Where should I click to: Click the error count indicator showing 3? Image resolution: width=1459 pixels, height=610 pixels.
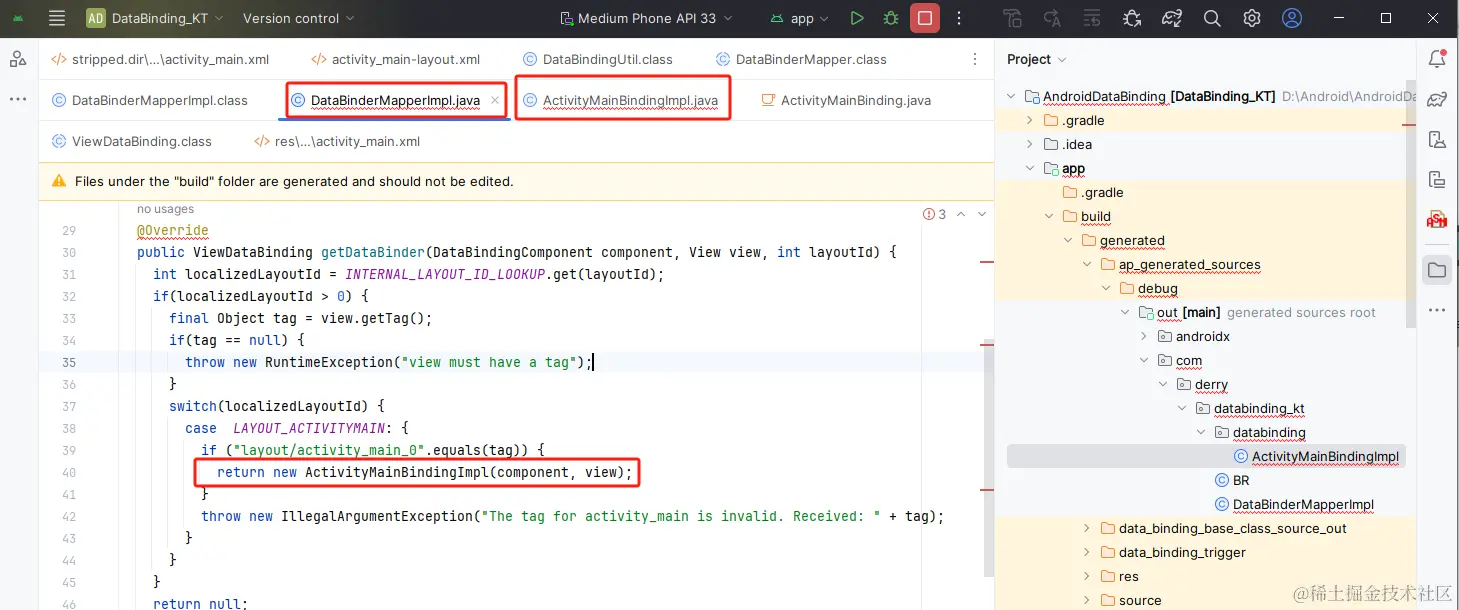pos(934,214)
